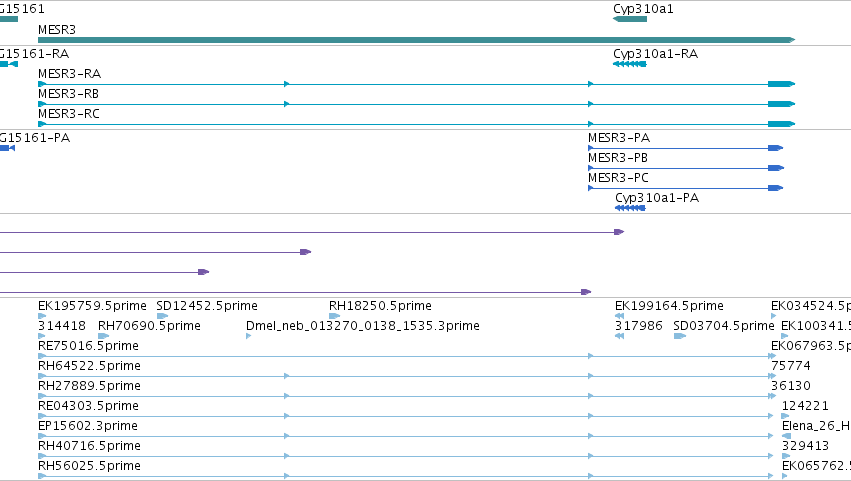Select the longest purple arrow feature
The width and height of the screenshot is (851, 481).
coord(312,232)
